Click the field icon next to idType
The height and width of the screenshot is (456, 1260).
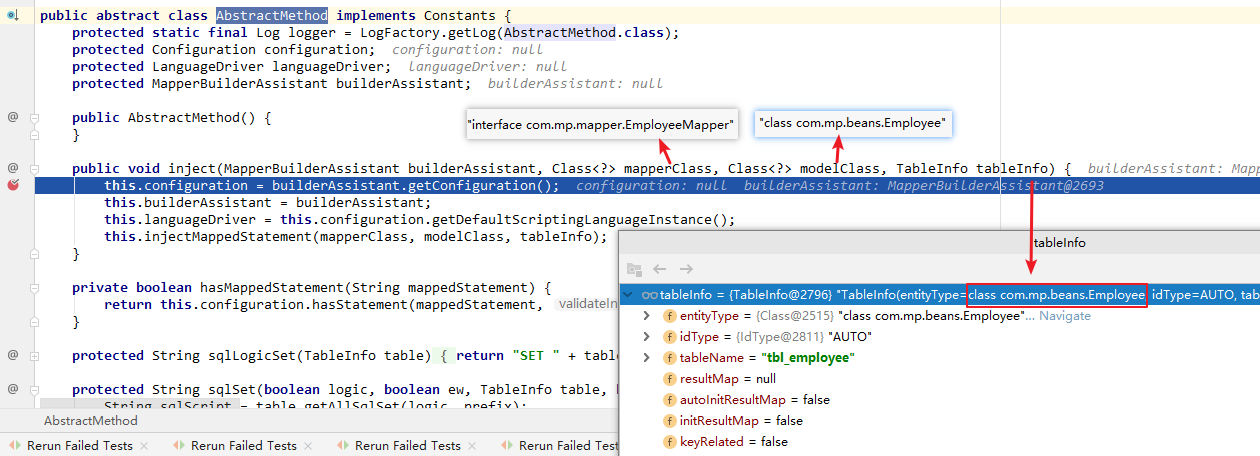pos(670,337)
